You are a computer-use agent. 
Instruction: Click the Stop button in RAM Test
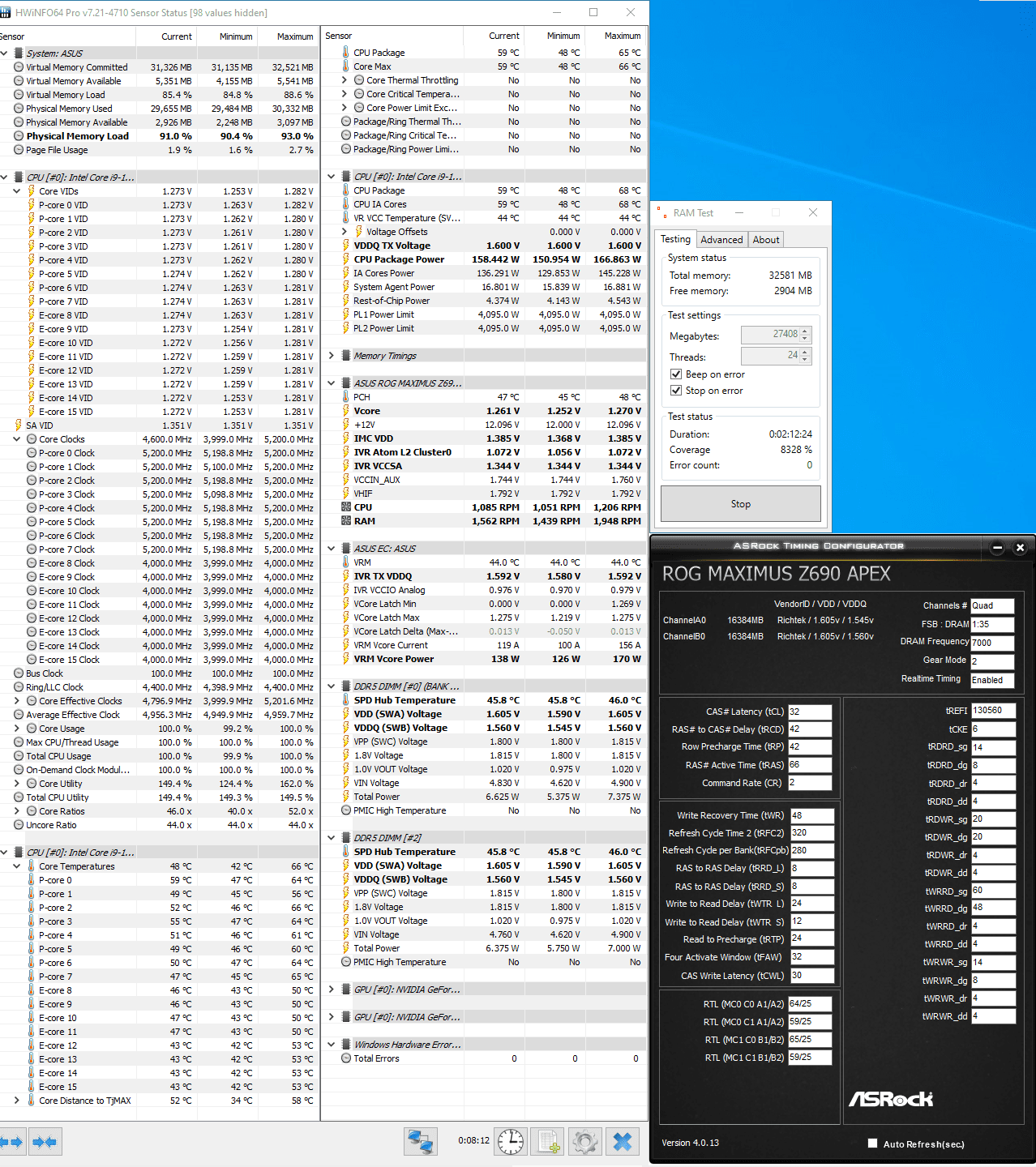tap(741, 504)
